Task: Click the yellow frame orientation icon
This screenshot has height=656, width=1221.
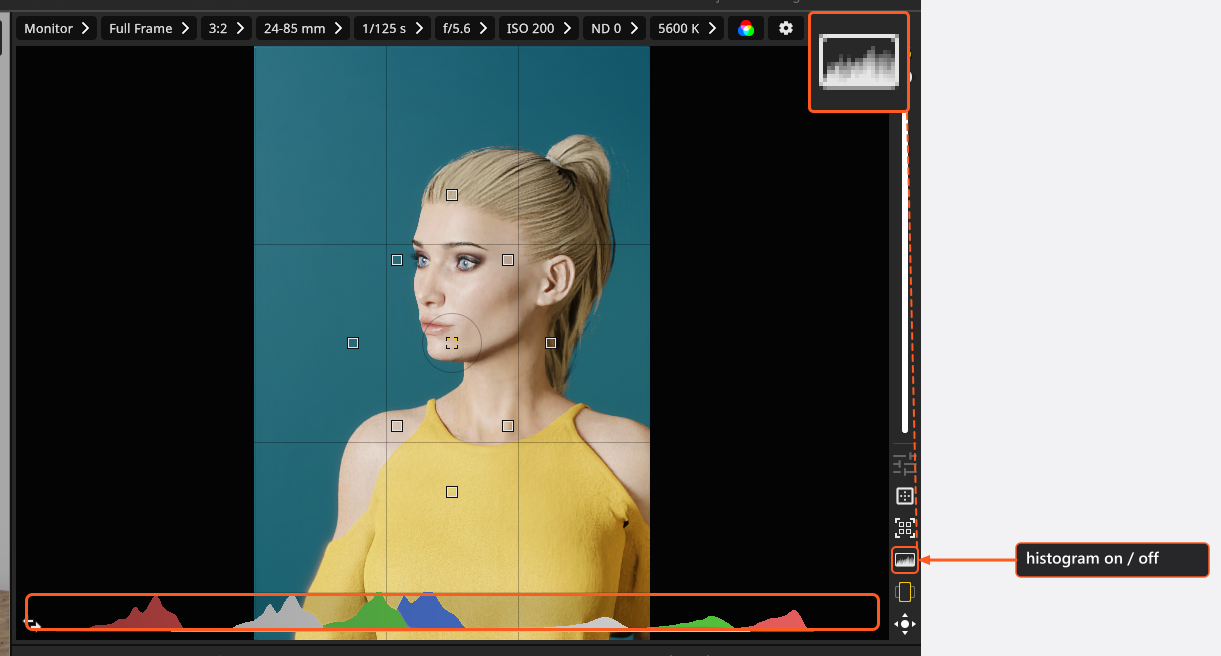Action: tap(904, 592)
